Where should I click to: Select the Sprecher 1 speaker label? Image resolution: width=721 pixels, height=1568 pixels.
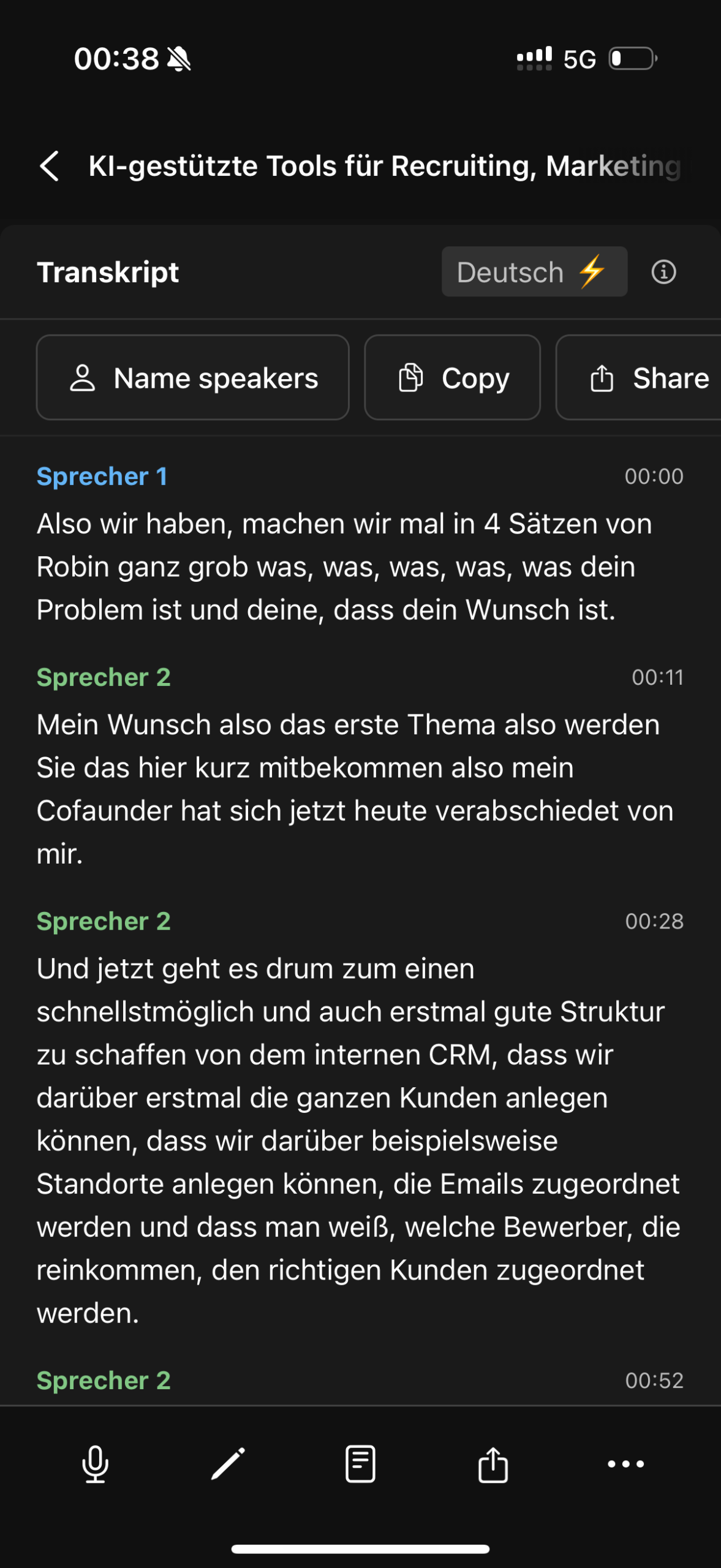point(102,477)
